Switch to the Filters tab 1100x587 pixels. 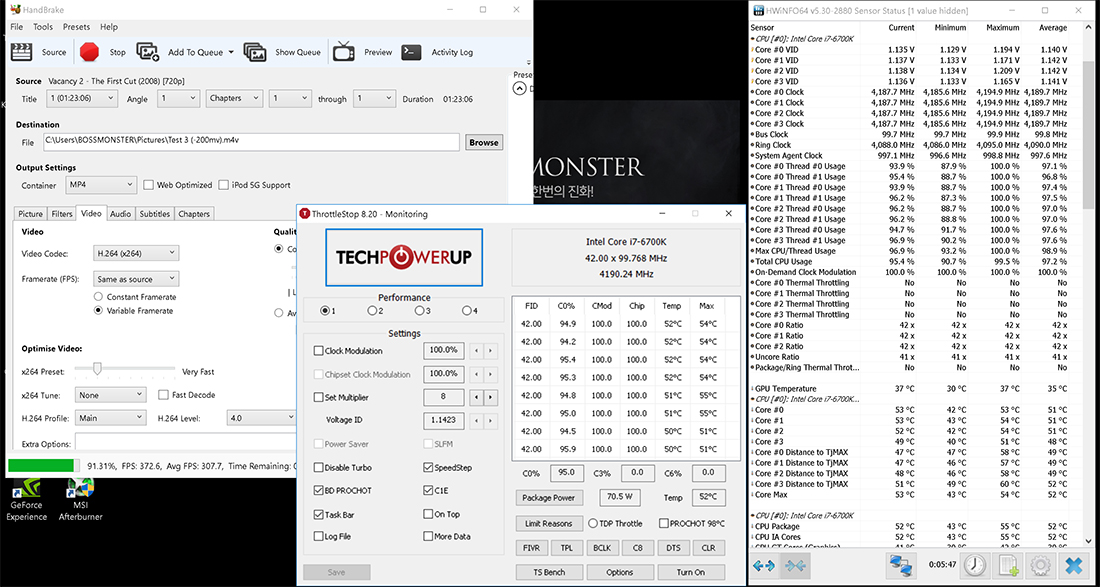click(62, 214)
